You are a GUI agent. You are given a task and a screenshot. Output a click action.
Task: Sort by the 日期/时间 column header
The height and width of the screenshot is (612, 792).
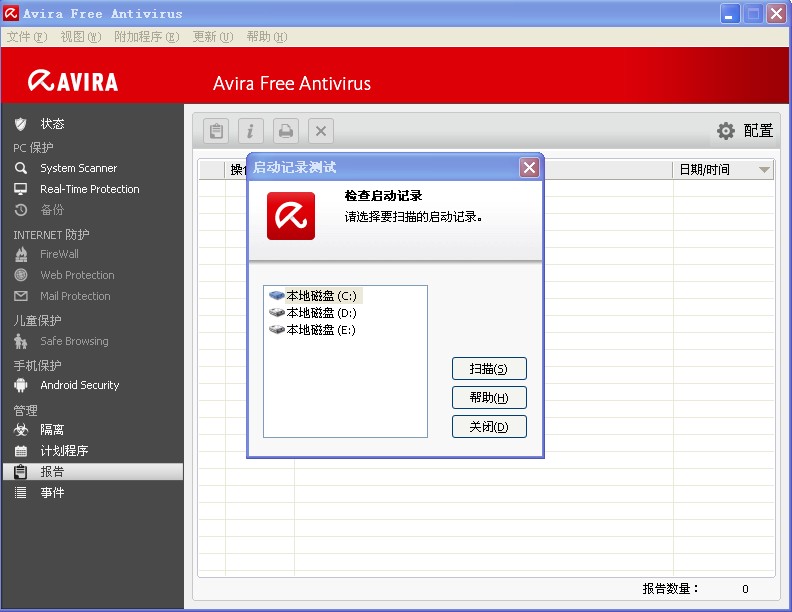tap(723, 170)
